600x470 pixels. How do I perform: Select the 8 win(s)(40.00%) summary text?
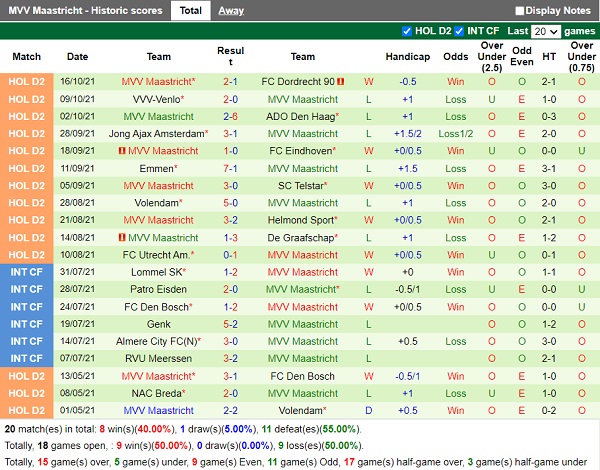pos(137,429)
